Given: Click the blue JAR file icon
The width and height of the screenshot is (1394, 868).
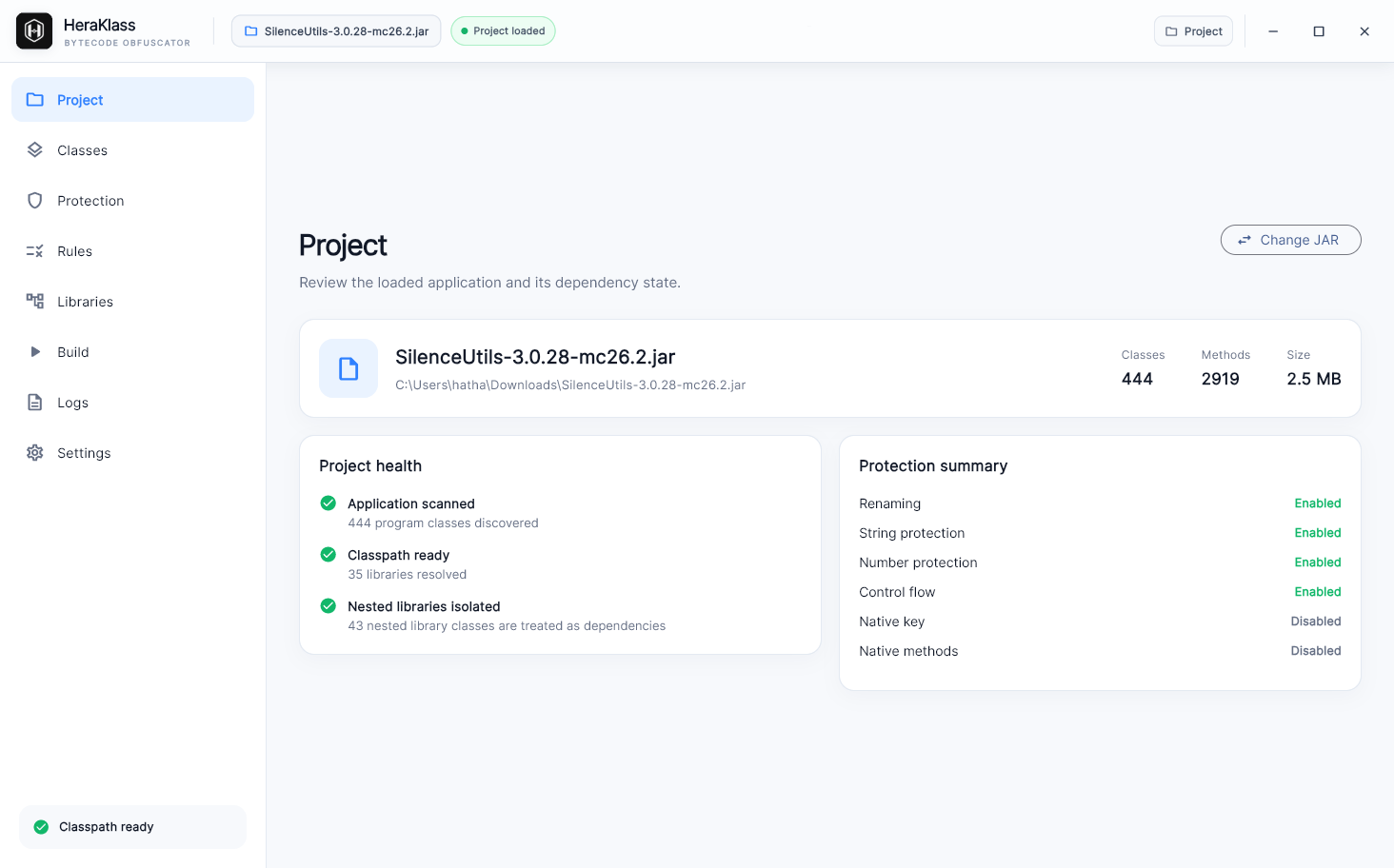Looking at the screenshot, I should click(x=348, y=368).
